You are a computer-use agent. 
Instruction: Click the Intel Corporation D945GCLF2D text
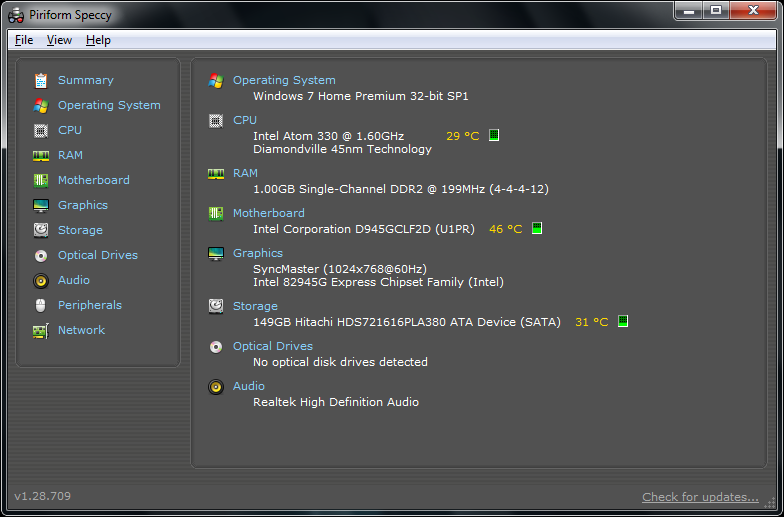pos(364,229)
